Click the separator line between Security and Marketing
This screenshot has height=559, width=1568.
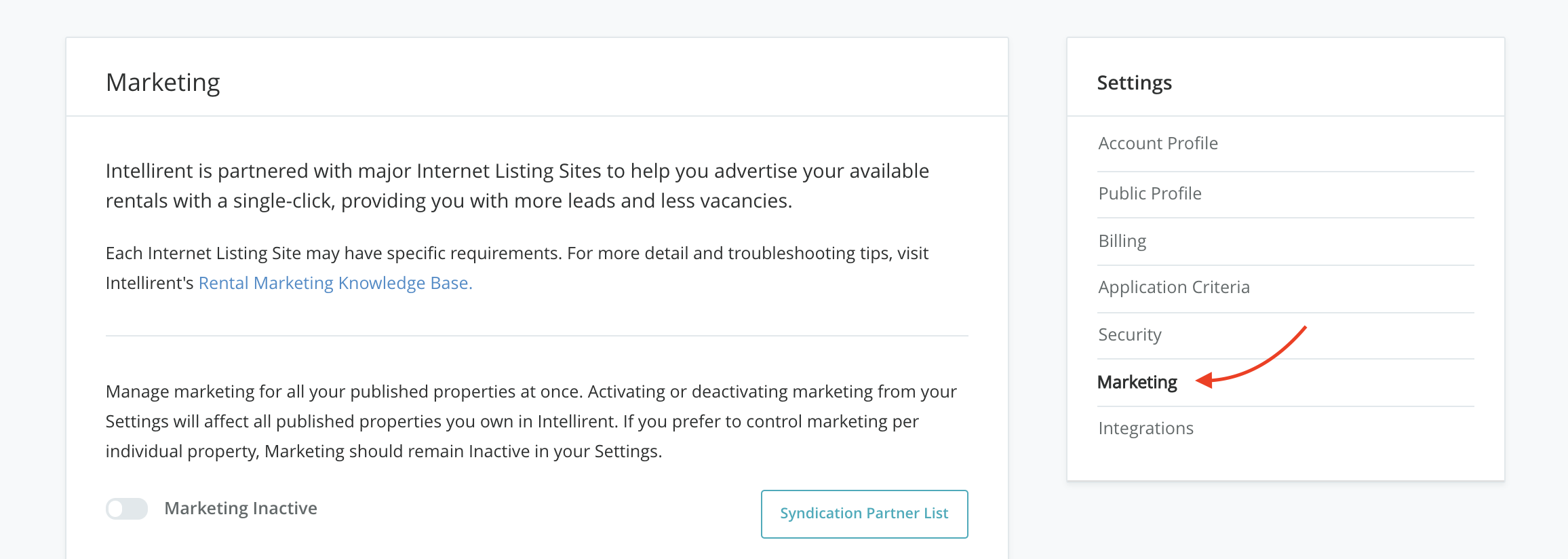[1285, 359]
